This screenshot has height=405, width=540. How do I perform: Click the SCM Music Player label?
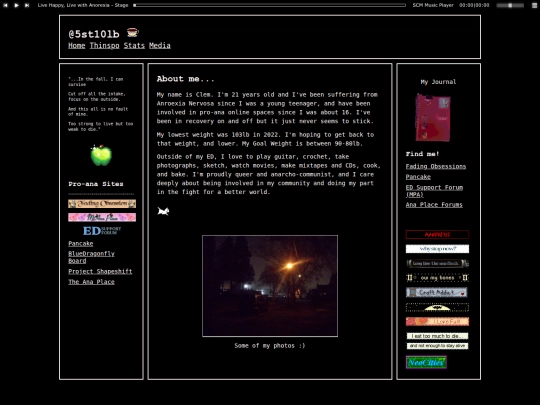point(433,5)
